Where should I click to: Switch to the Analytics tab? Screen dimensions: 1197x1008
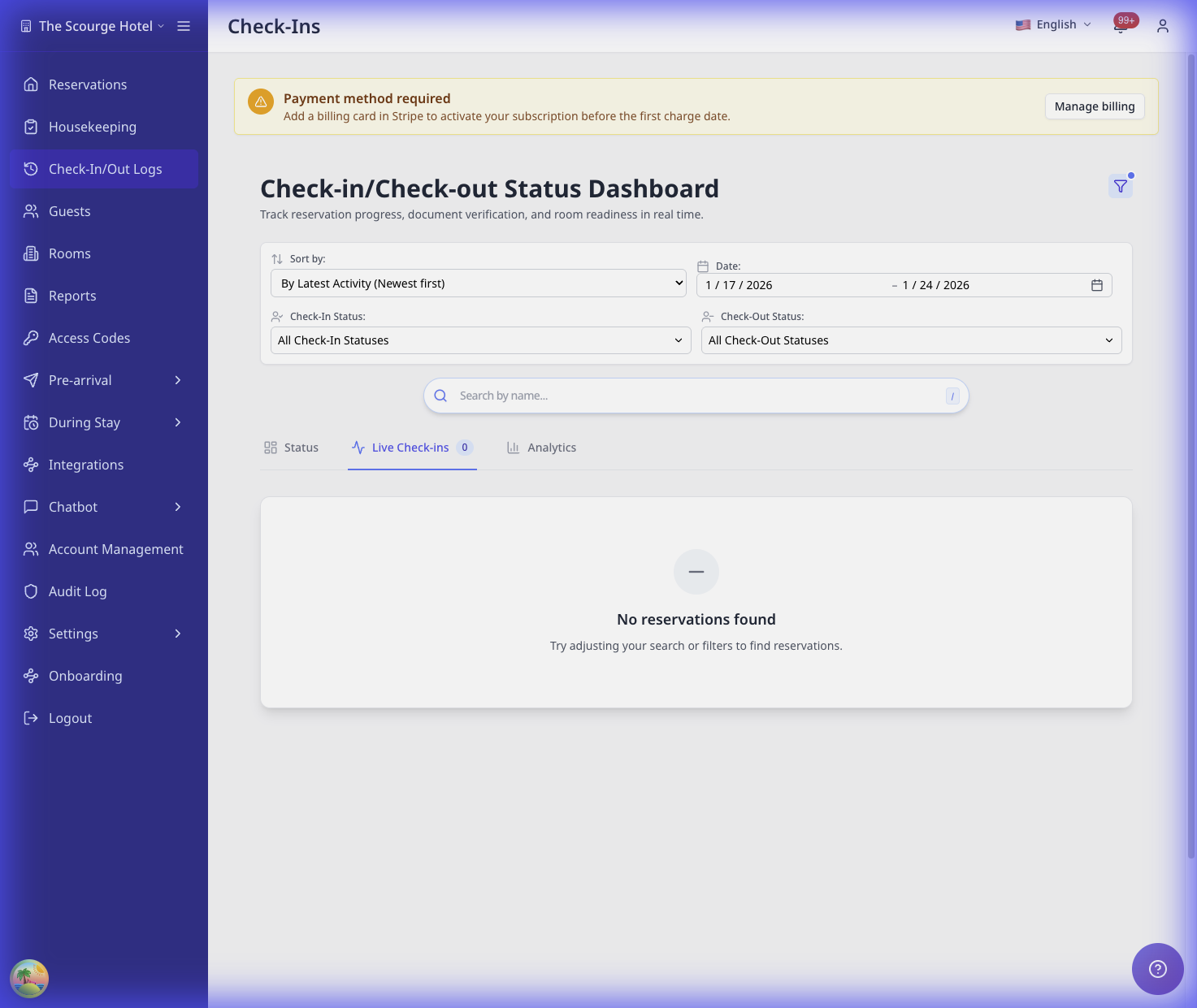[551, 448]
